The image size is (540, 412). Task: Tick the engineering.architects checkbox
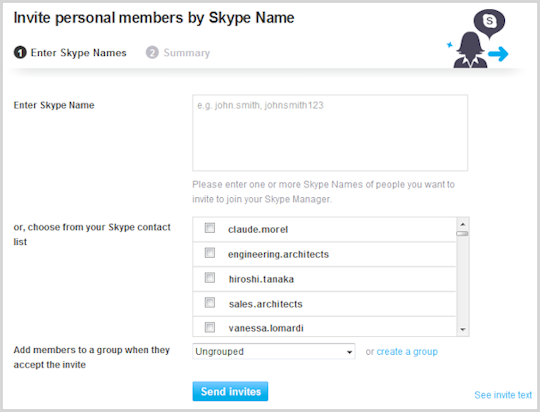tap(210, 253)
